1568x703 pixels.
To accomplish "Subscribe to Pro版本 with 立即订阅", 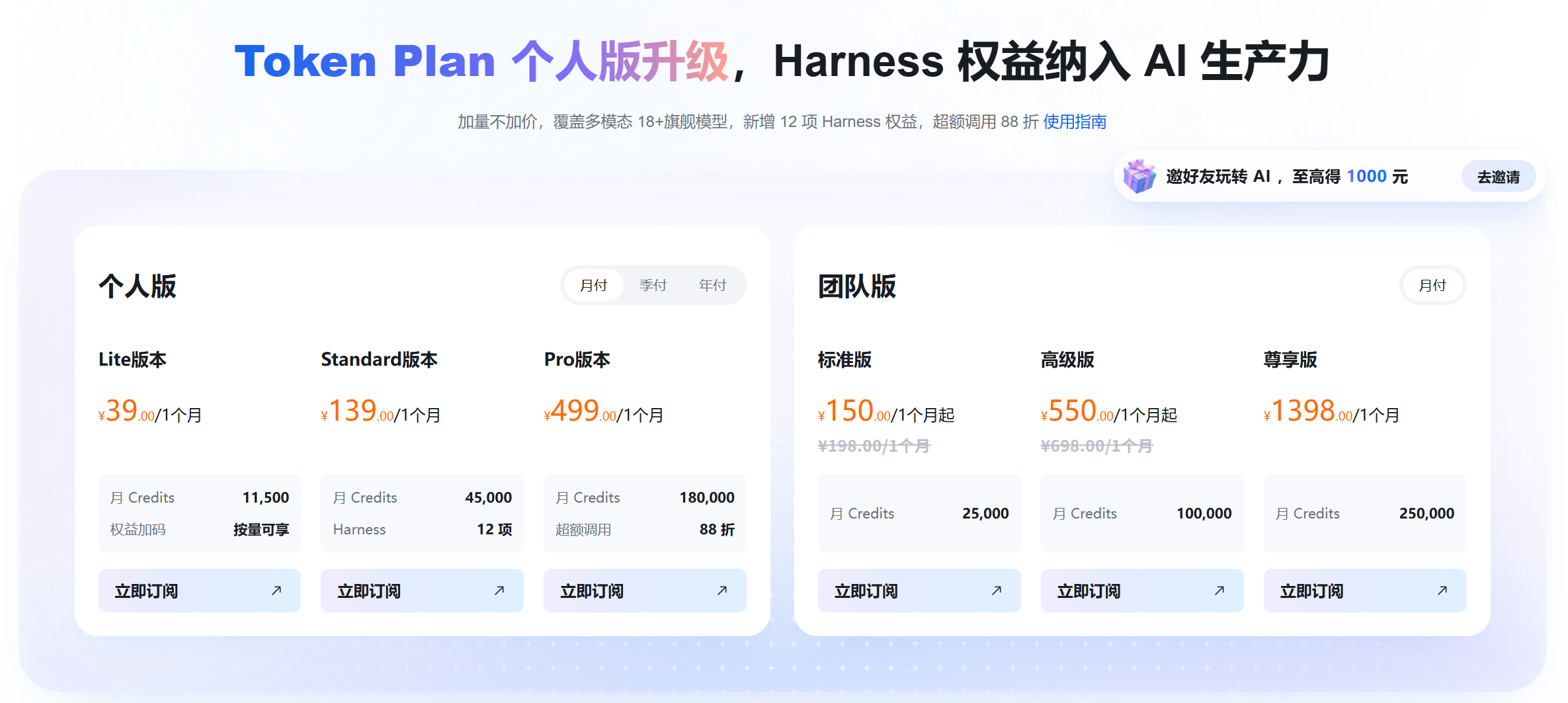I will click(645, 591).
